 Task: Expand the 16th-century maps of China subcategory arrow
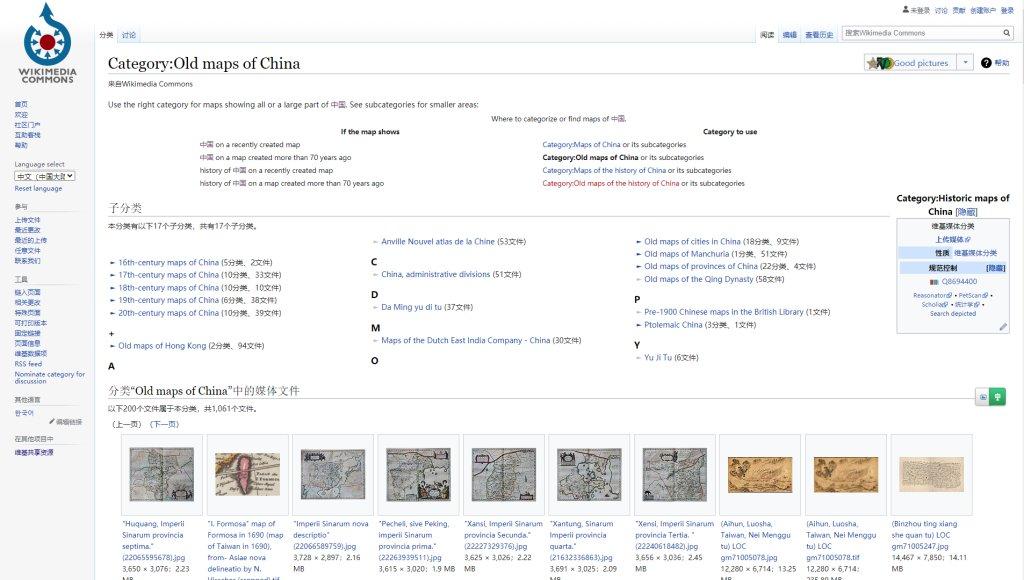112,263
